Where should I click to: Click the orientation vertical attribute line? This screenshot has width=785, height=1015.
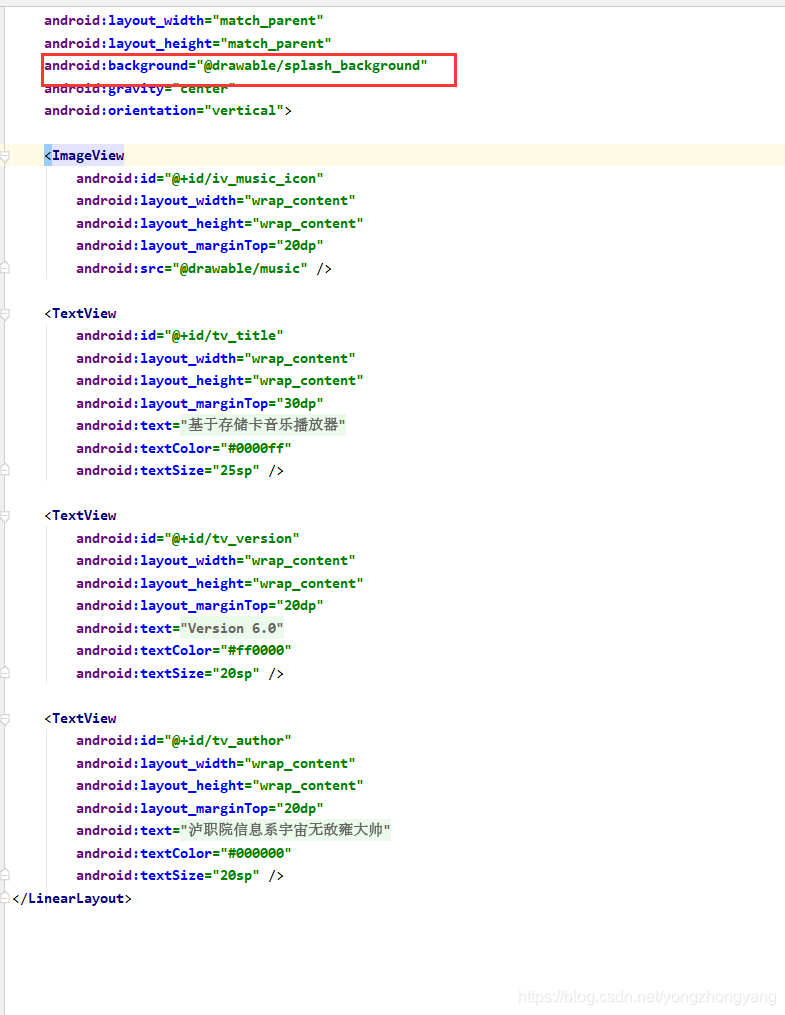(x=168, y=111)
